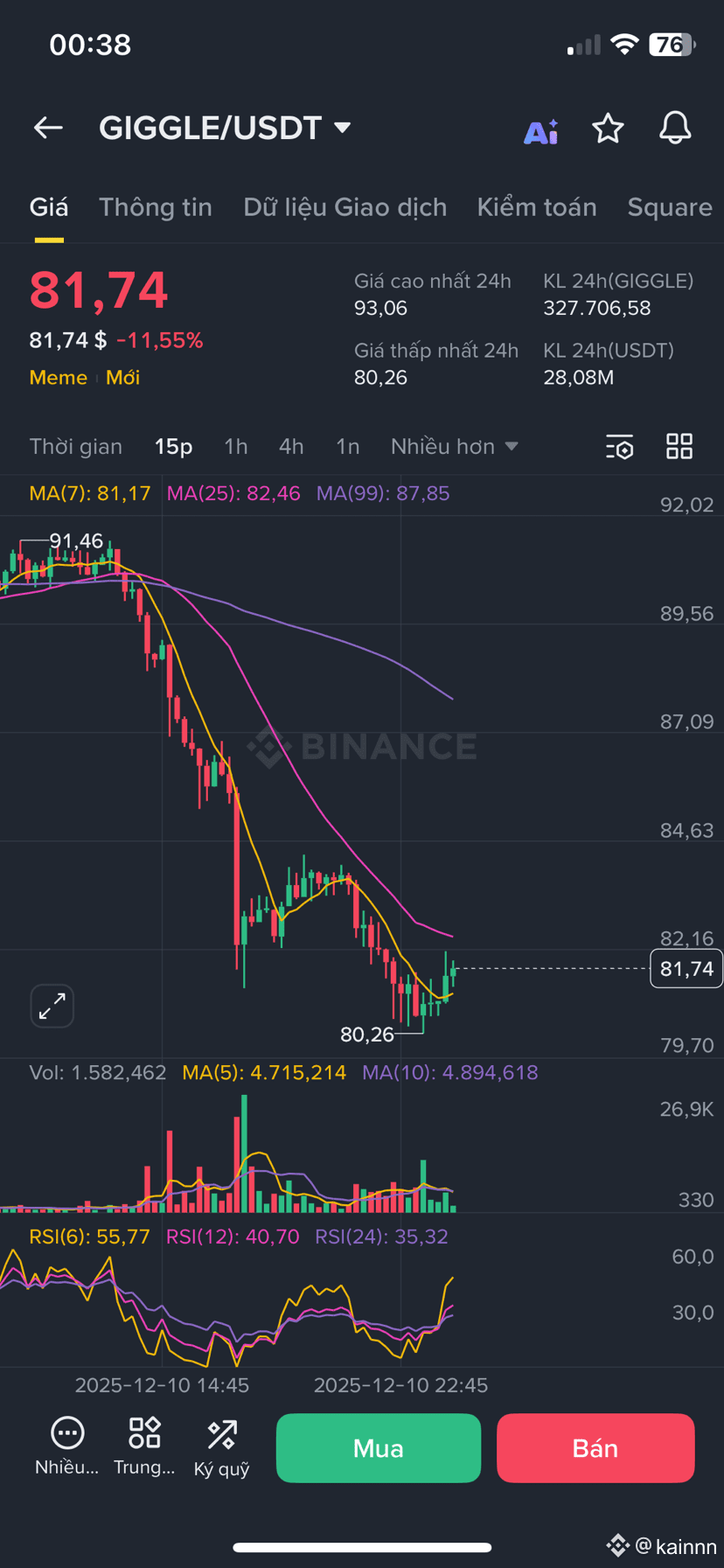Tap the MA(25): 82,46 indicator label
Viewport: 724px width, 1568px height.
233,493
